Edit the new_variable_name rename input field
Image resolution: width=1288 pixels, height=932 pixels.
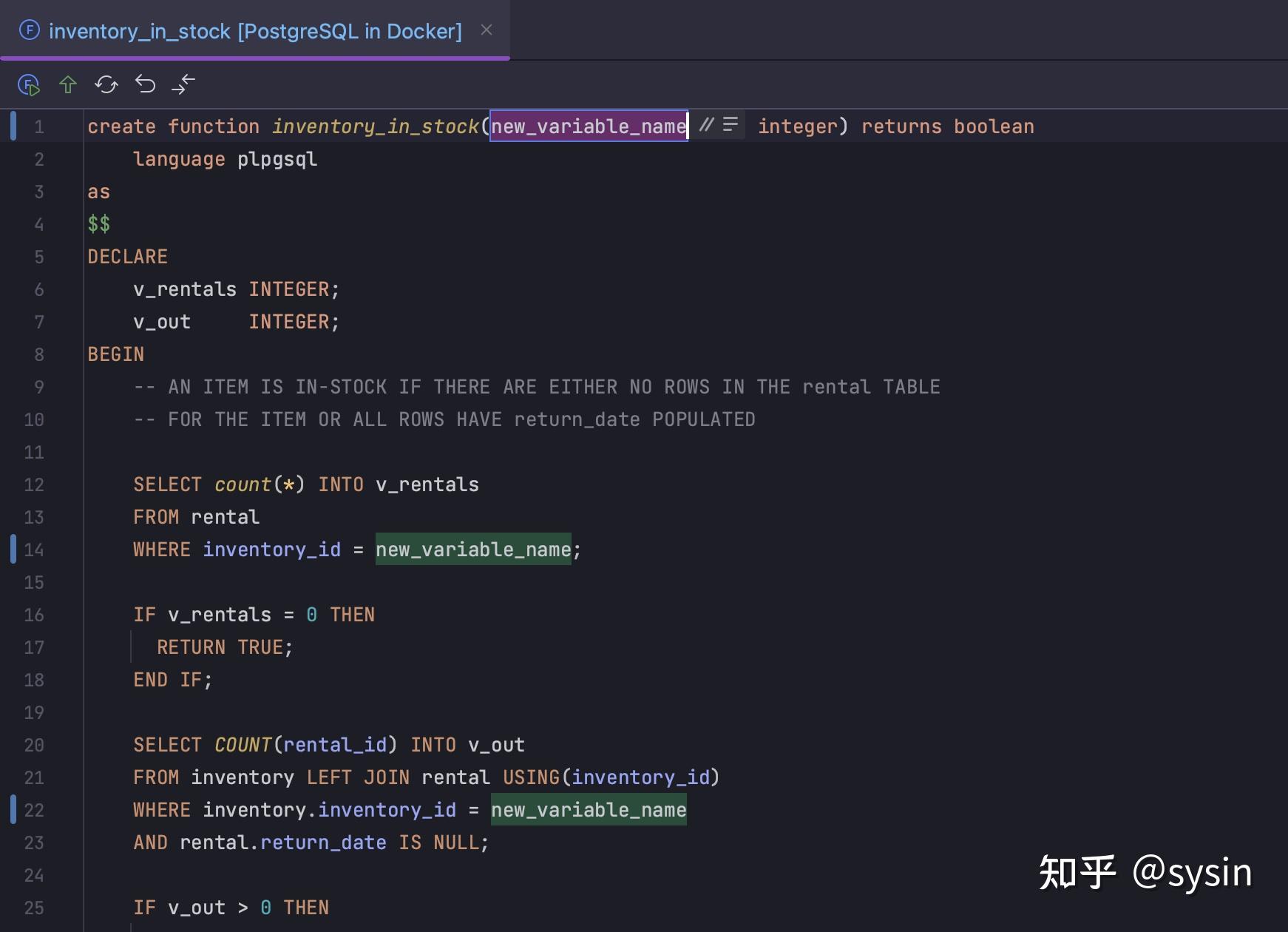588,126
